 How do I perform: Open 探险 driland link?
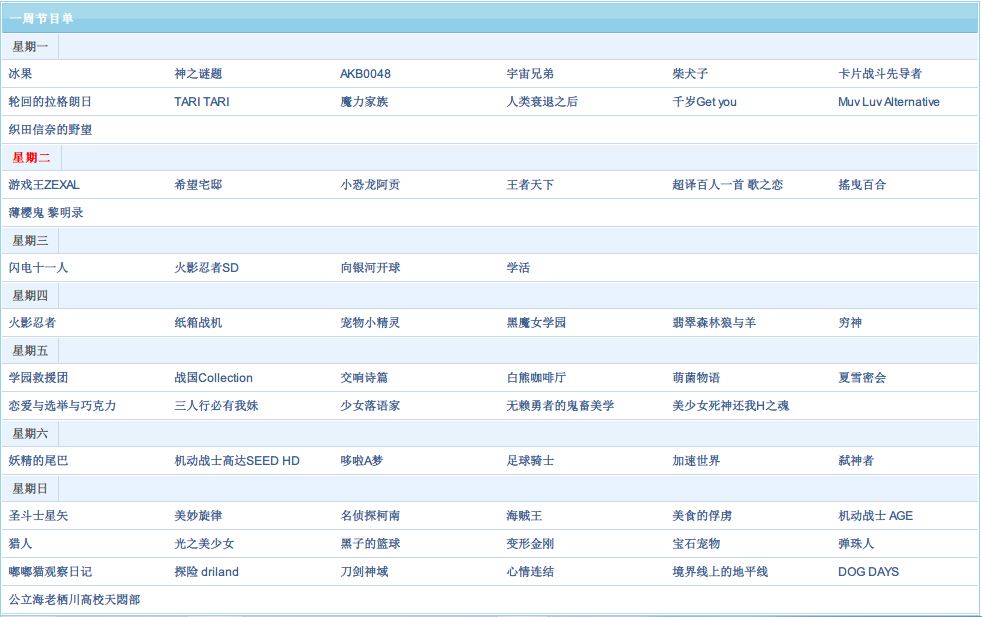206,571
